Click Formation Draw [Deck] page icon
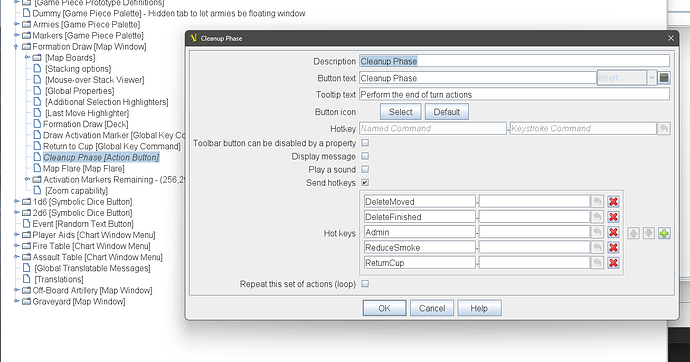 tap(37, 124)
